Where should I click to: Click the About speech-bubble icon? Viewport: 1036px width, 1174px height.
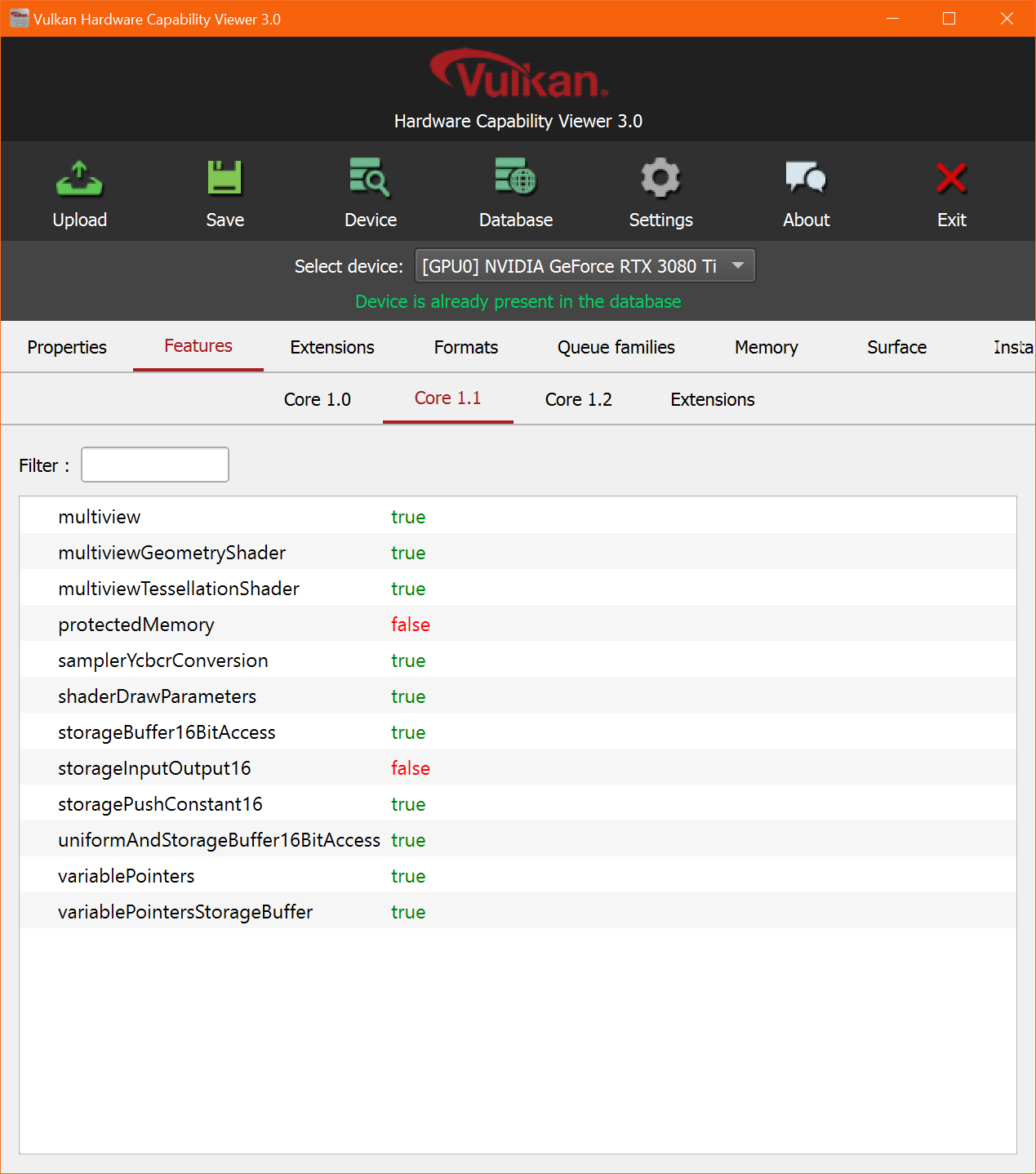[806, 178]
